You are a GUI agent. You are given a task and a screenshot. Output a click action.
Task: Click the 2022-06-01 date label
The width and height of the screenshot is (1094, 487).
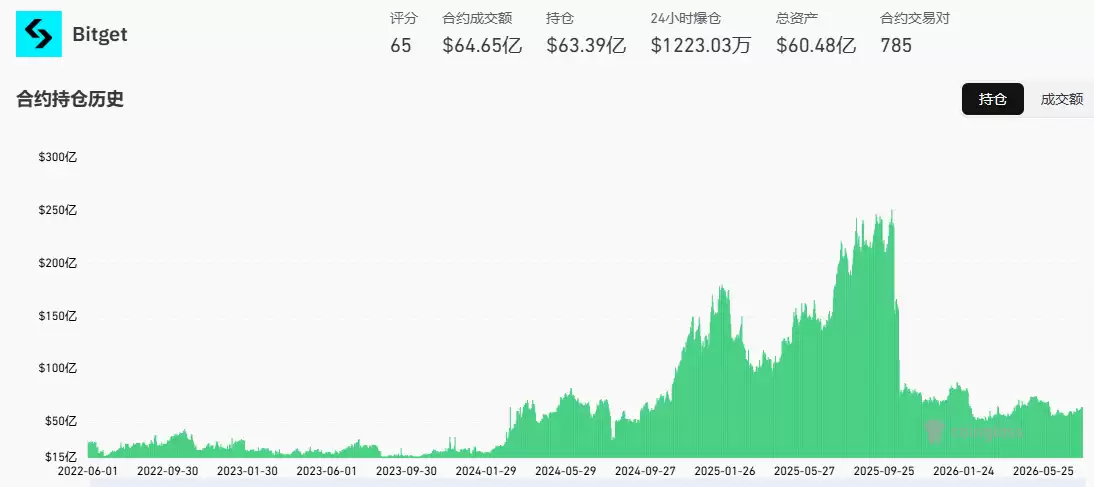point(88,471)
